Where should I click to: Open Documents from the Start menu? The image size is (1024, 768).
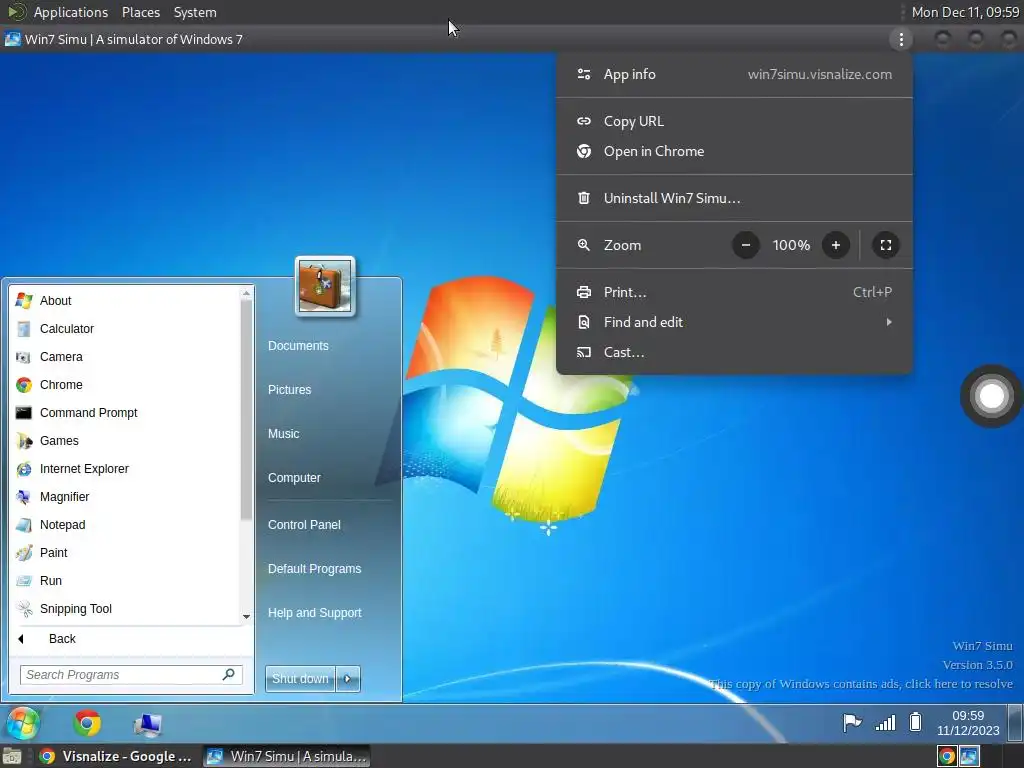[x=298, y=346]
